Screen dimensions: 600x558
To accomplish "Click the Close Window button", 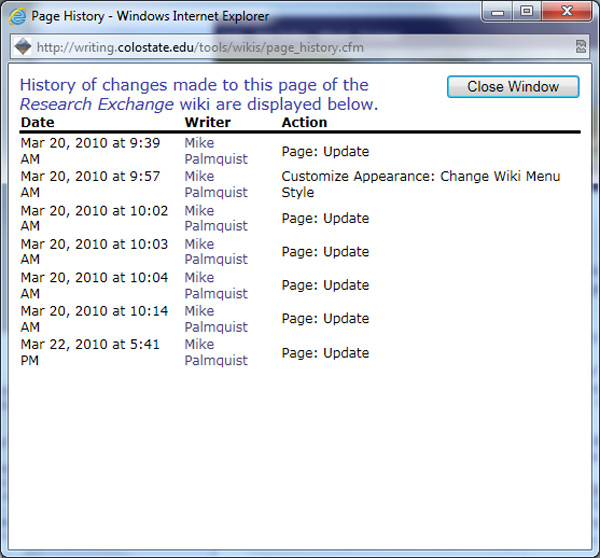I will tap(513, 86).
